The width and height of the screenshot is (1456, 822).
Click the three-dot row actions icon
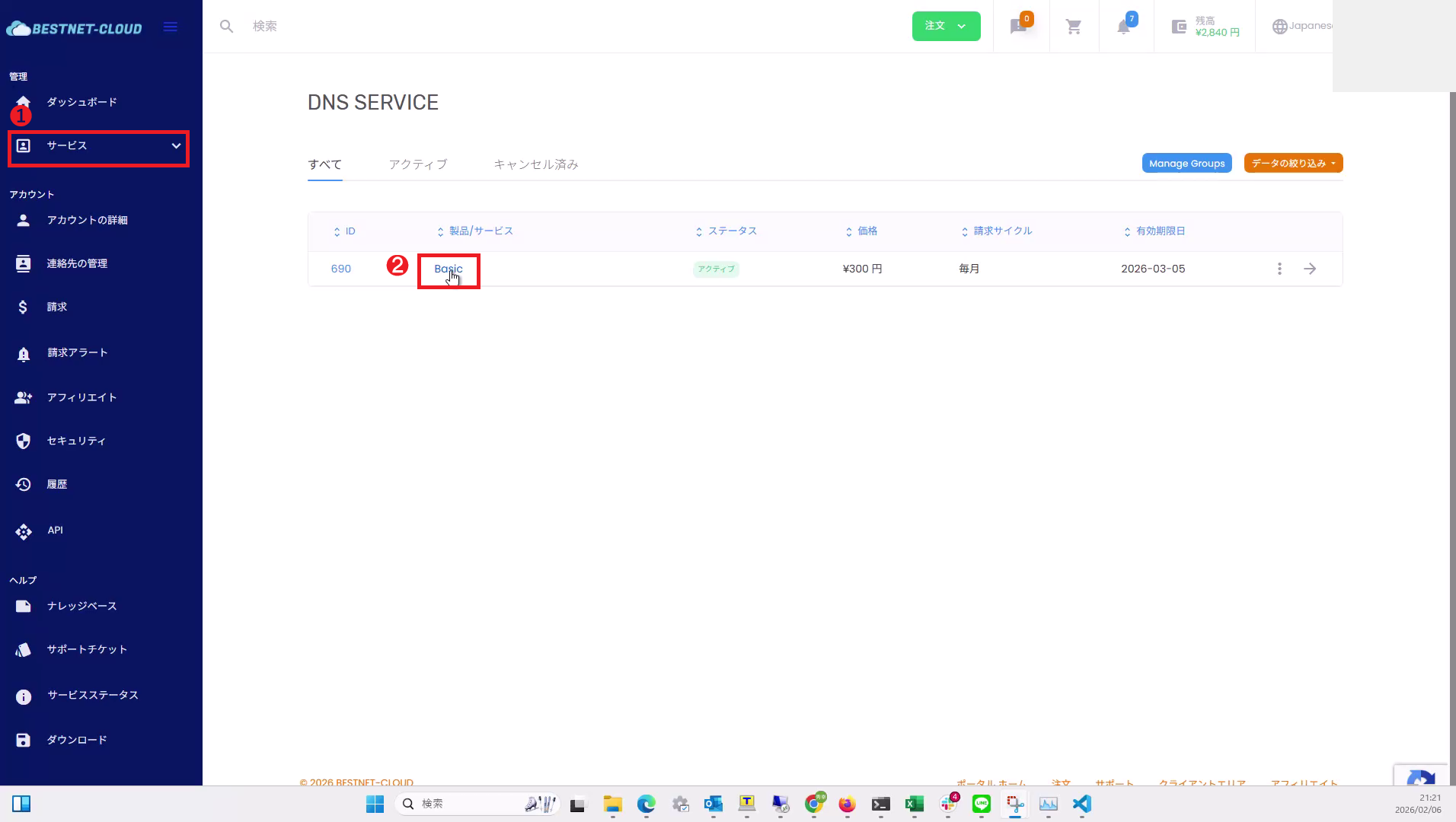click(x=1279, y=269)
